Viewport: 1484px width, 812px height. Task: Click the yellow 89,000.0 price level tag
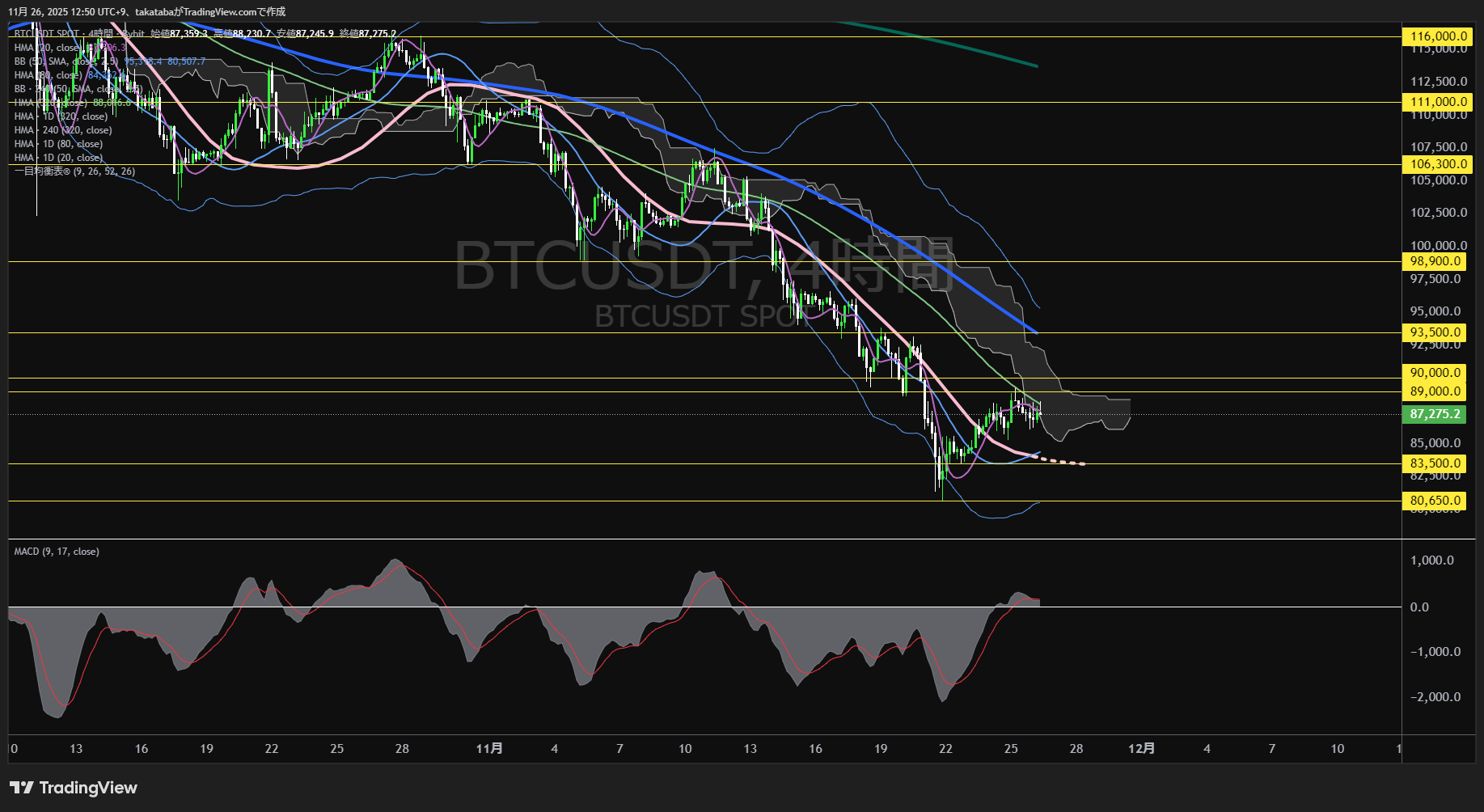(x=1434, y=391)
